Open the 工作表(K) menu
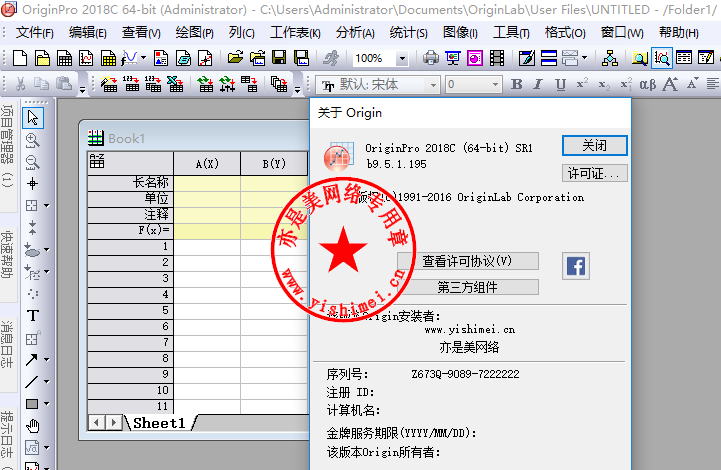721x470 pixels. coord(295,33)
